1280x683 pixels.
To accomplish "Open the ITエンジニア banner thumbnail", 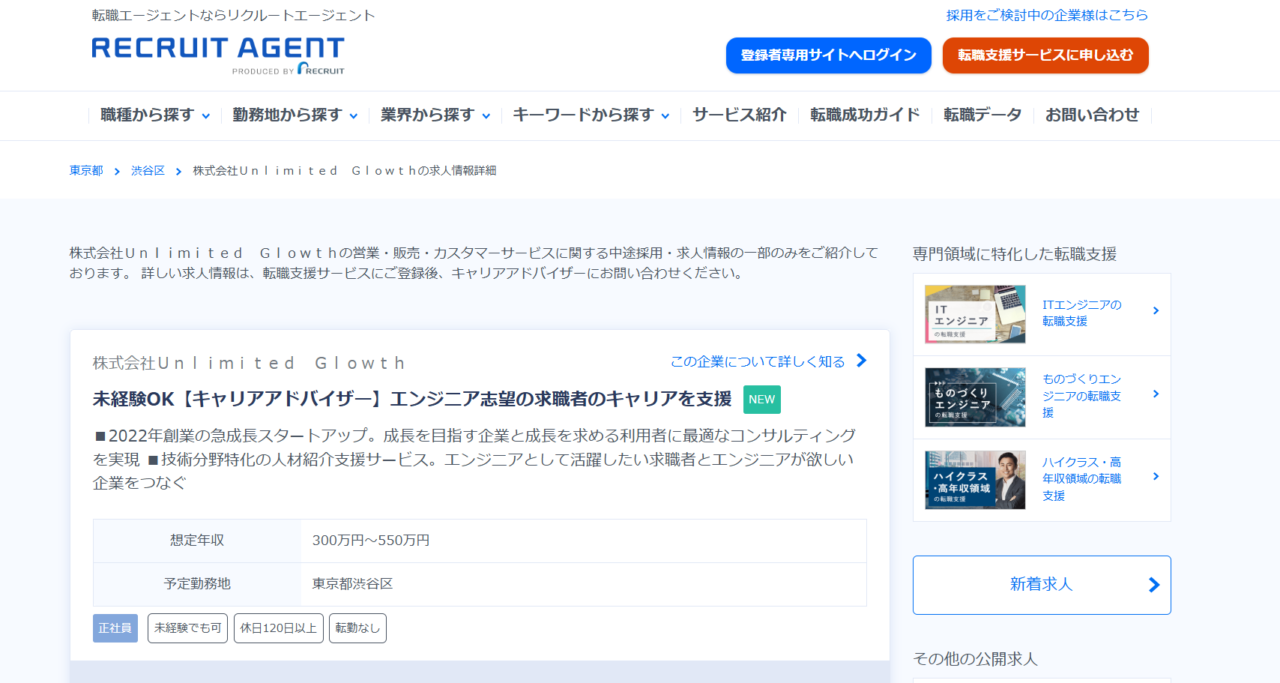I will click(975, 314).
